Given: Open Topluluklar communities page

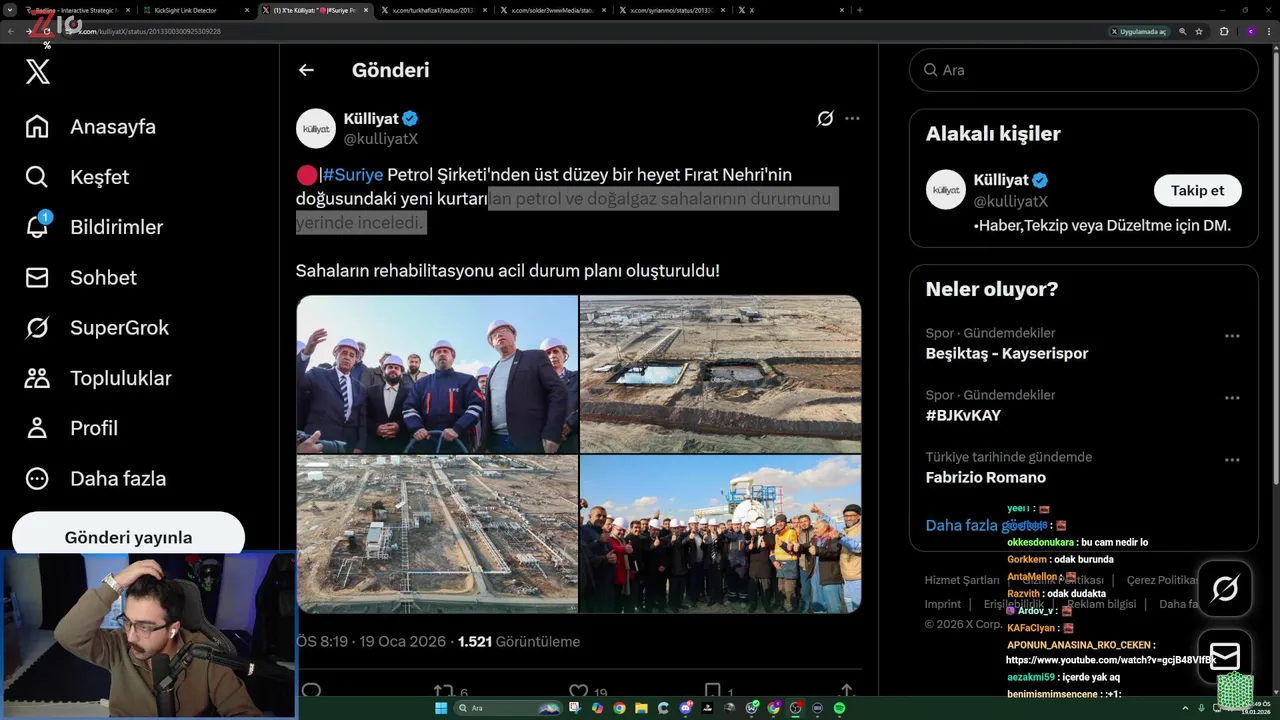Looking at the screenshot, I should [98, 378].
